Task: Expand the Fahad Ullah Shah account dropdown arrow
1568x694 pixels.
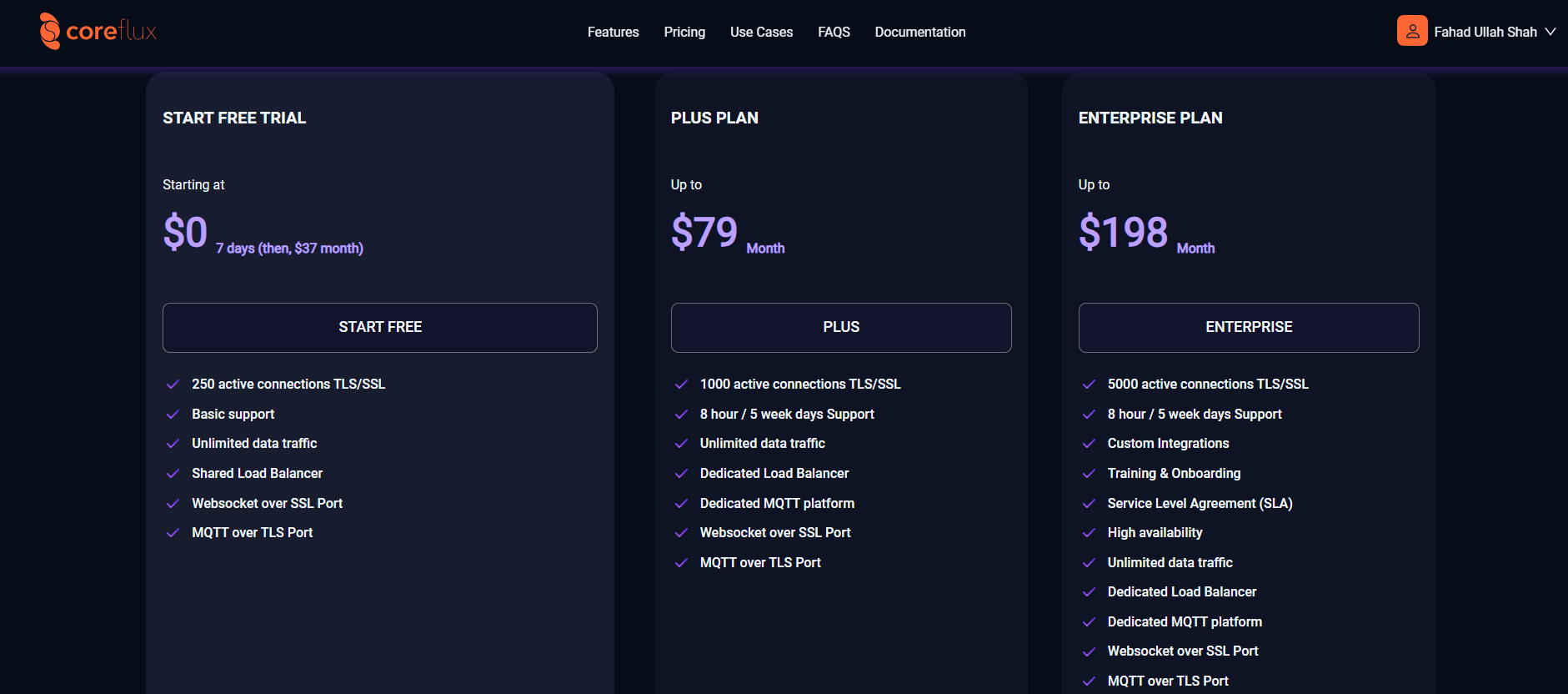Action: 1550,32
